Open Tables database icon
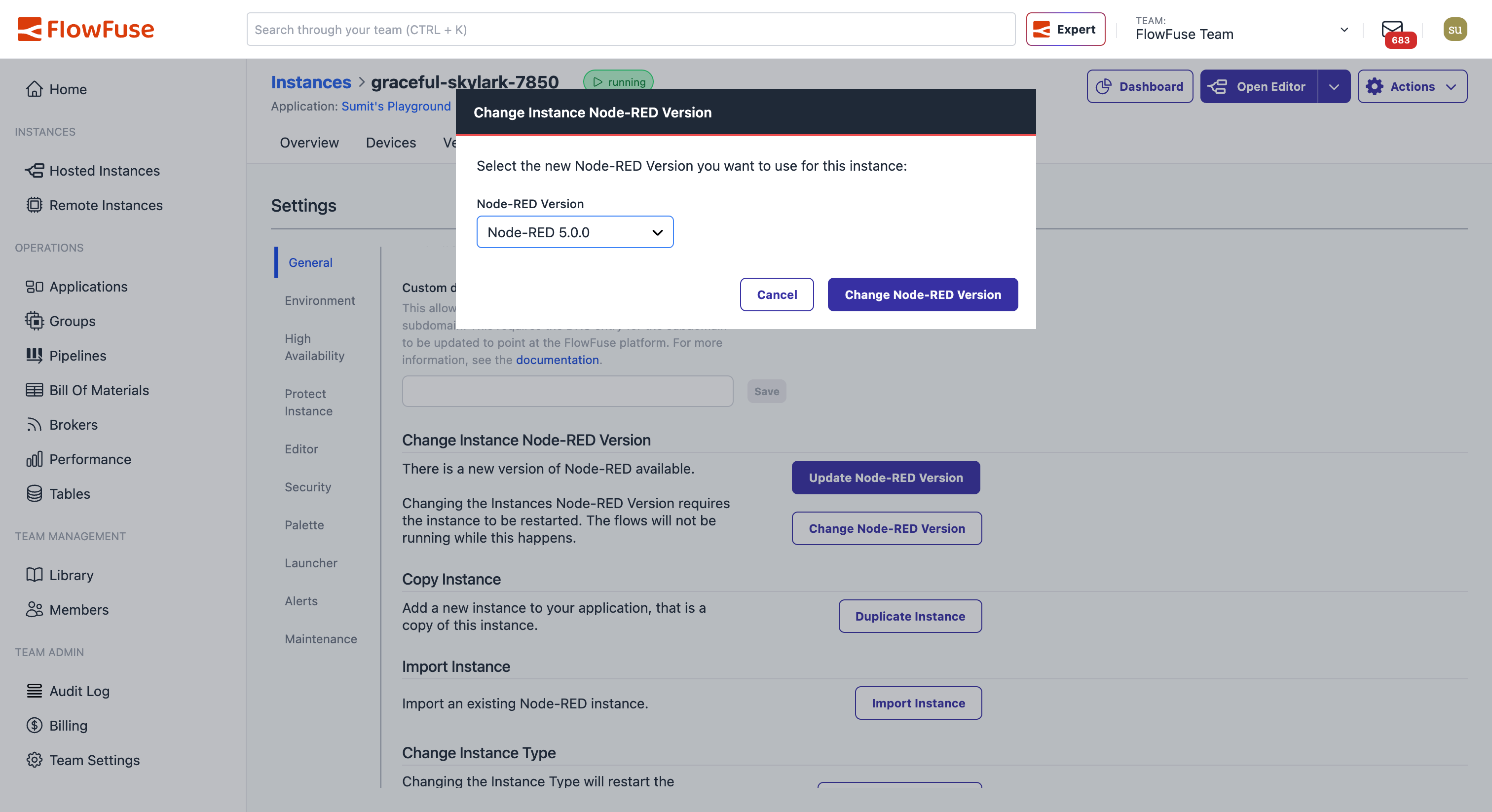The width and height of the screenshot is (1492, 812). [34, 493]
